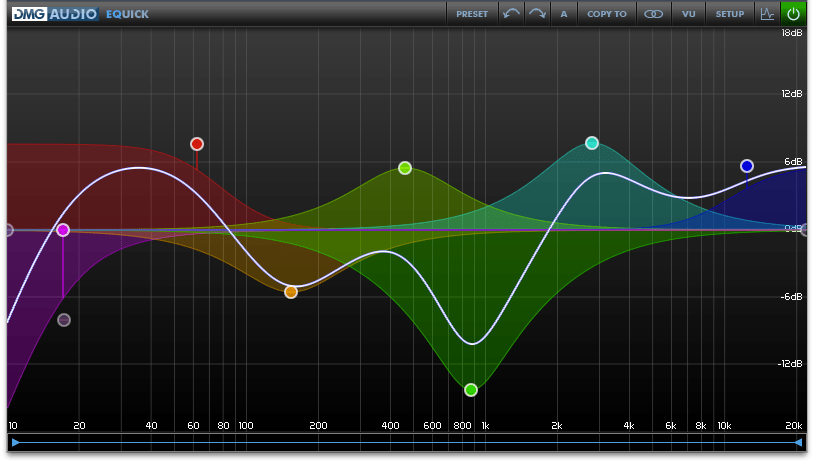Open the COPY TO menu
This screenshot has width=814, height=462.
coord(607,14)
